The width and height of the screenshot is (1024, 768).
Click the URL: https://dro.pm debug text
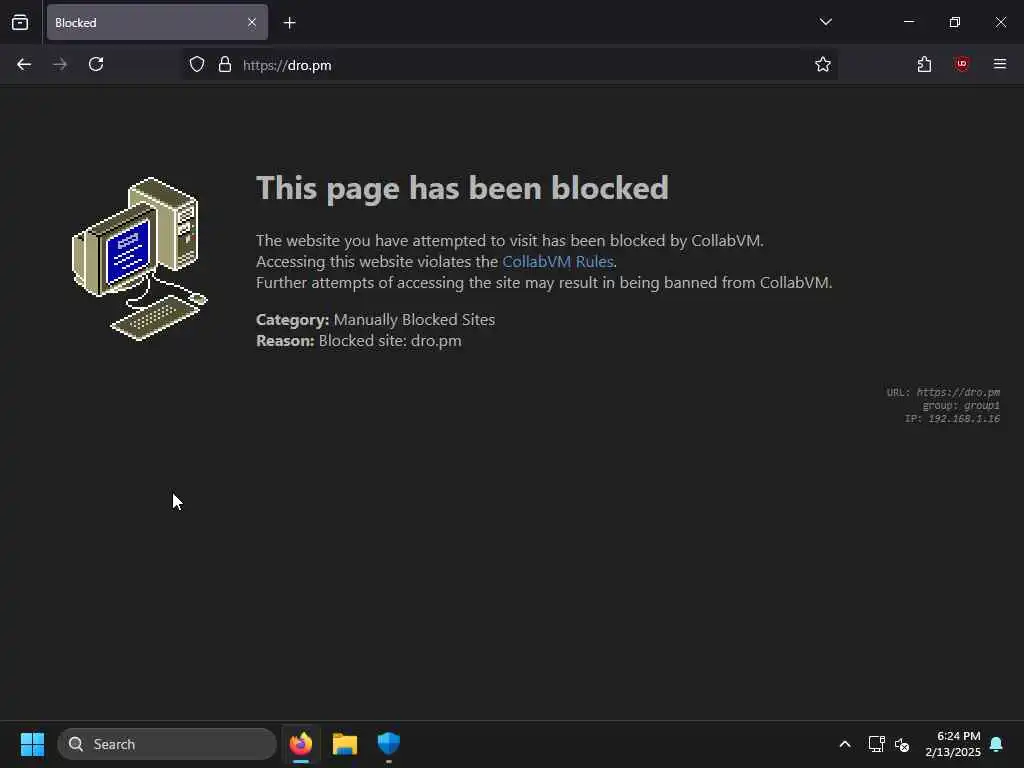pyautogui.click(x=943, y=392)
